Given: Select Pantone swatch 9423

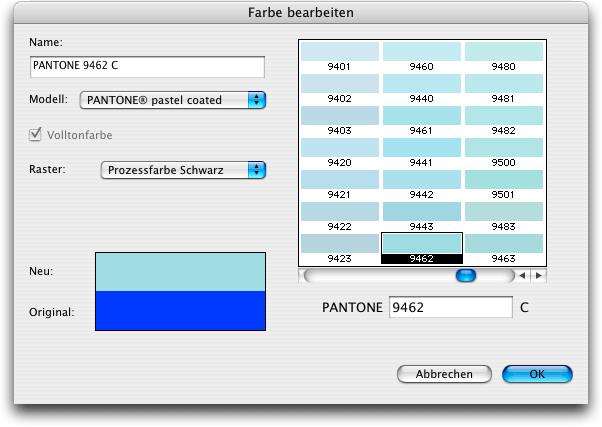Looking at the screenshot, I should tap(339, 248).
